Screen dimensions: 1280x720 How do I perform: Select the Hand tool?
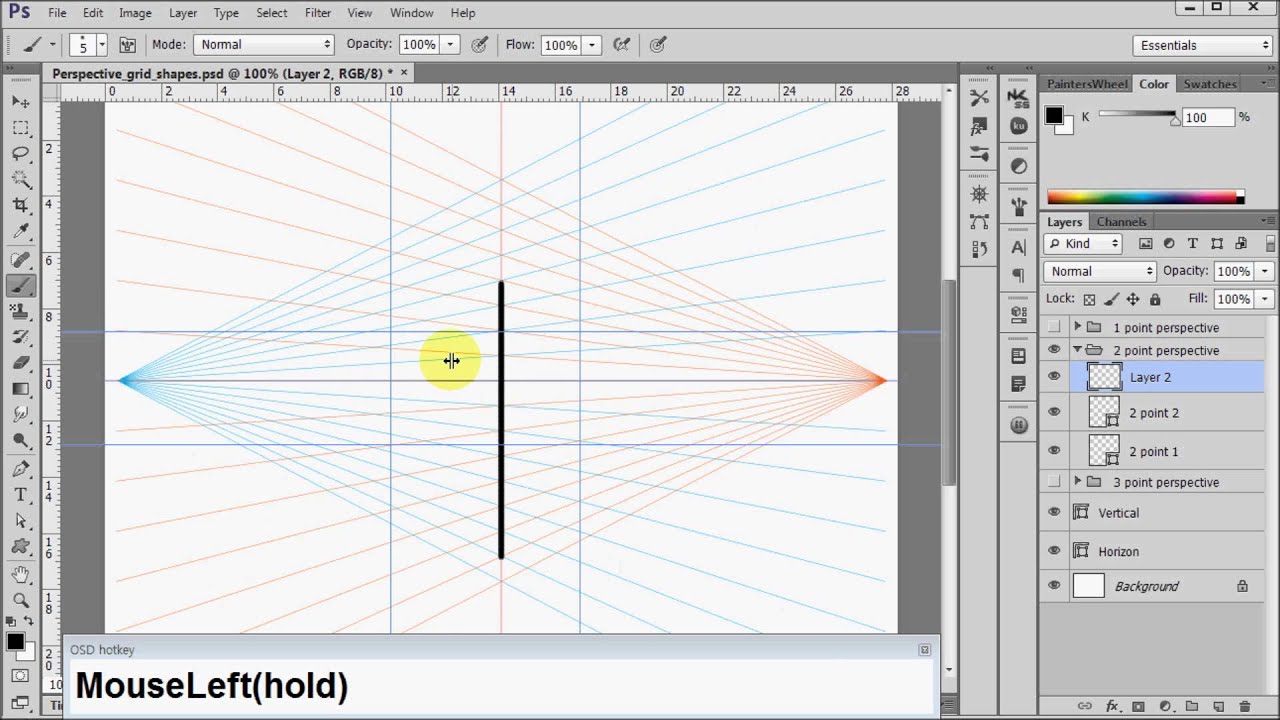pos(20,574)
